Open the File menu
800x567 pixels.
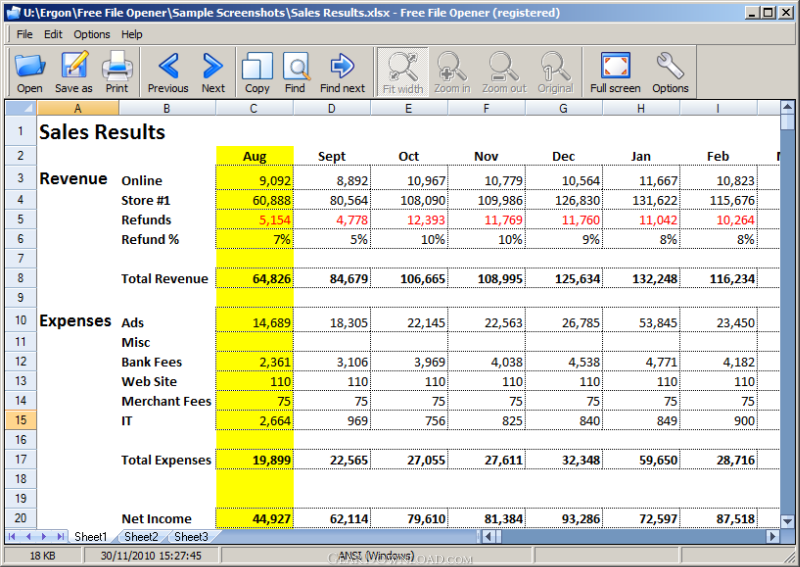pyautogui.click(x=24, y=34)
